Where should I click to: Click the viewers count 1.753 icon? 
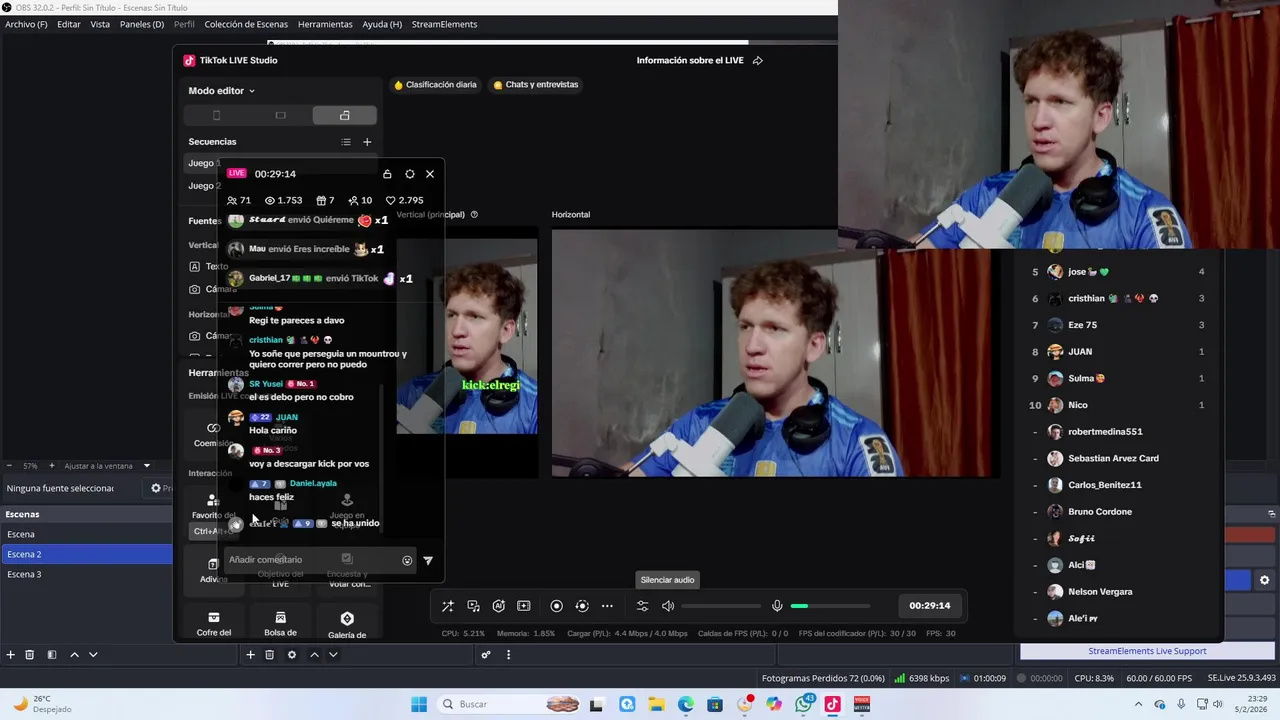(283, 200)
